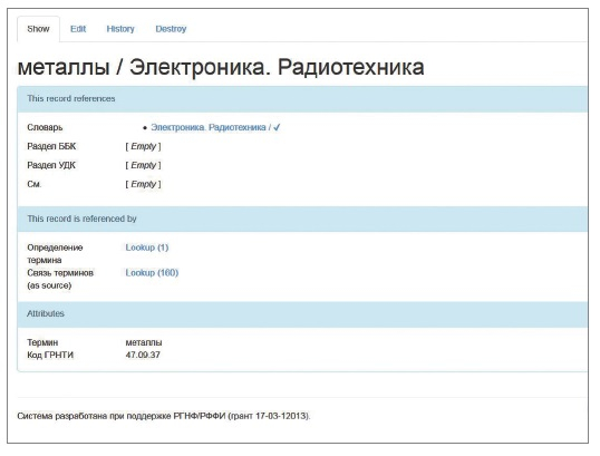Open the Edit tab

(x=78, y=29)
